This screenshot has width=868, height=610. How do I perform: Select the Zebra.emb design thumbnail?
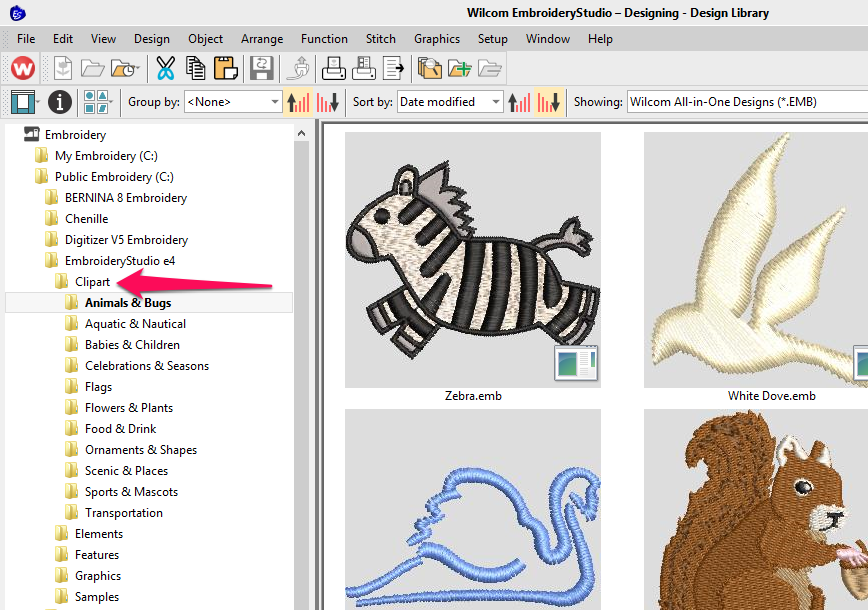(472, 260)
